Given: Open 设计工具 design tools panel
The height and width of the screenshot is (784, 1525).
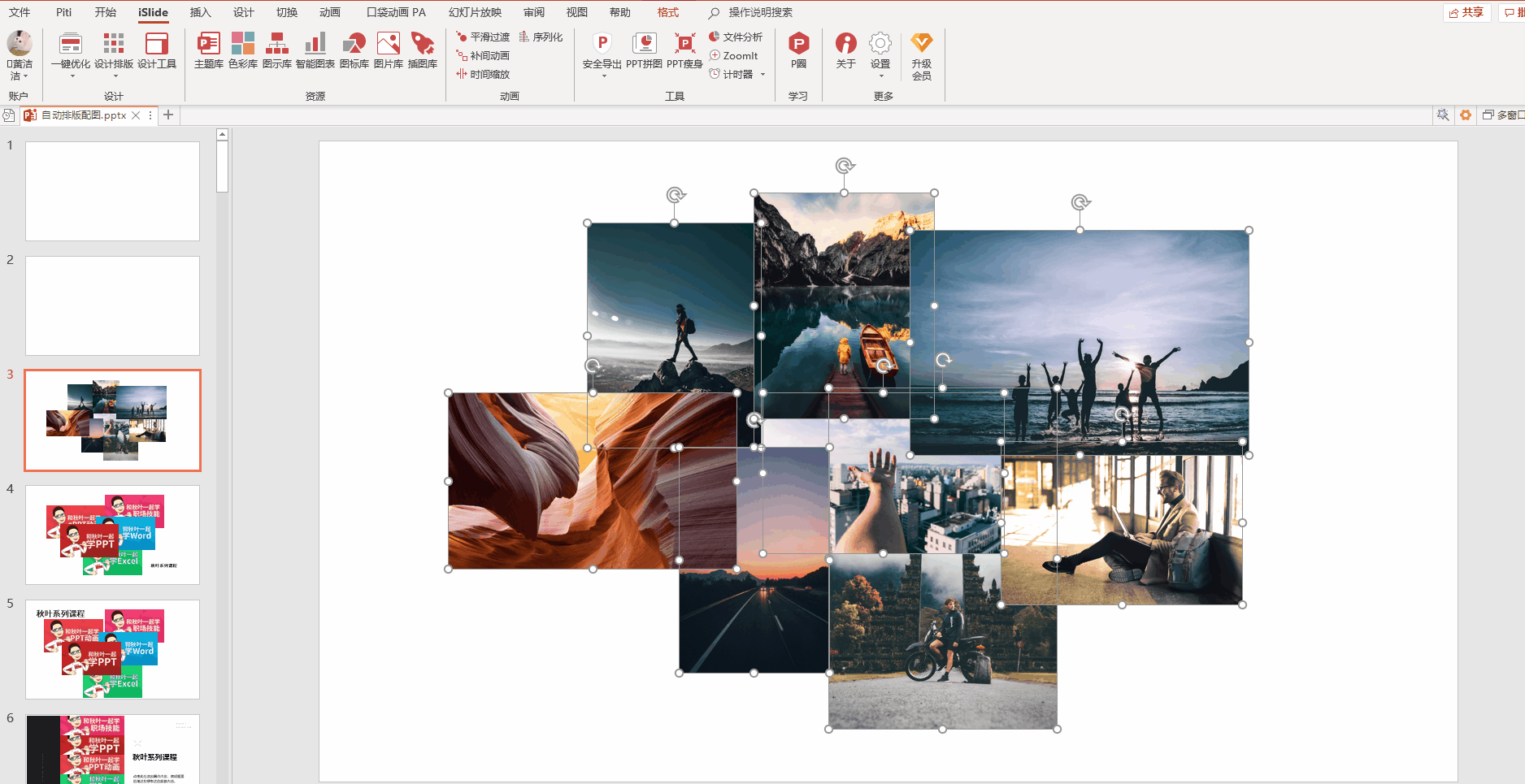Looking at the screenshot, I should (156, 50).
